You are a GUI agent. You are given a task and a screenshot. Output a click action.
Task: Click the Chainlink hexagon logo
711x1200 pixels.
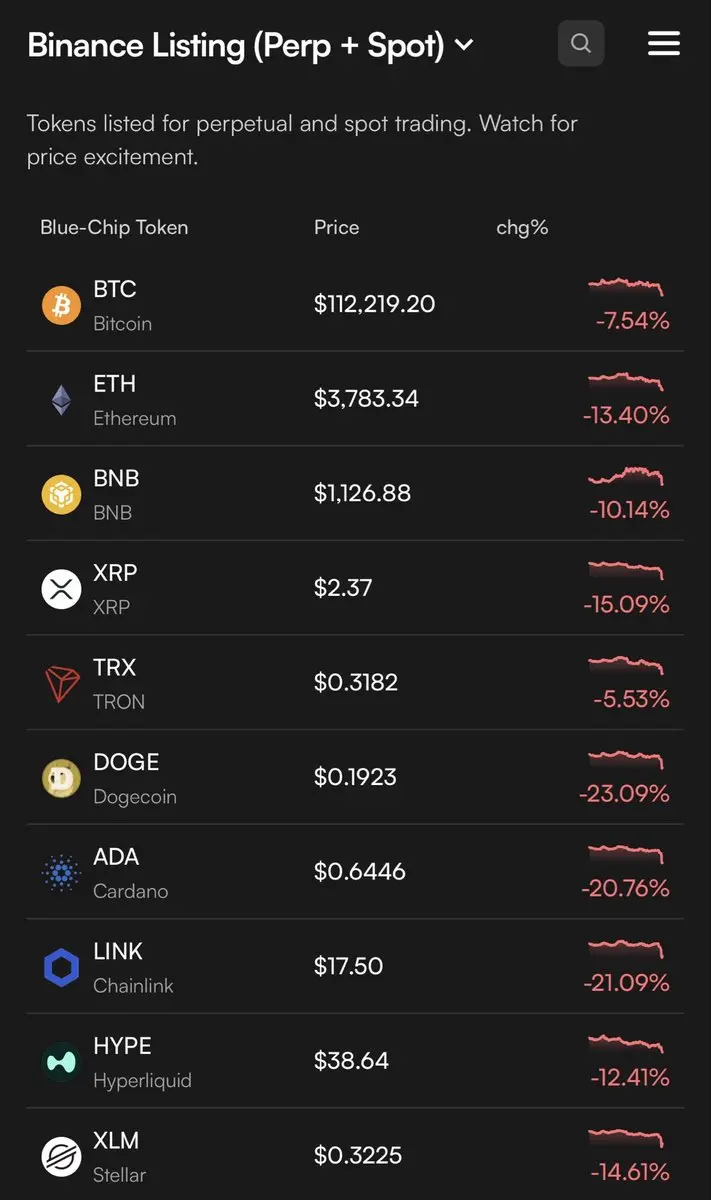click(x=61, y=968)
